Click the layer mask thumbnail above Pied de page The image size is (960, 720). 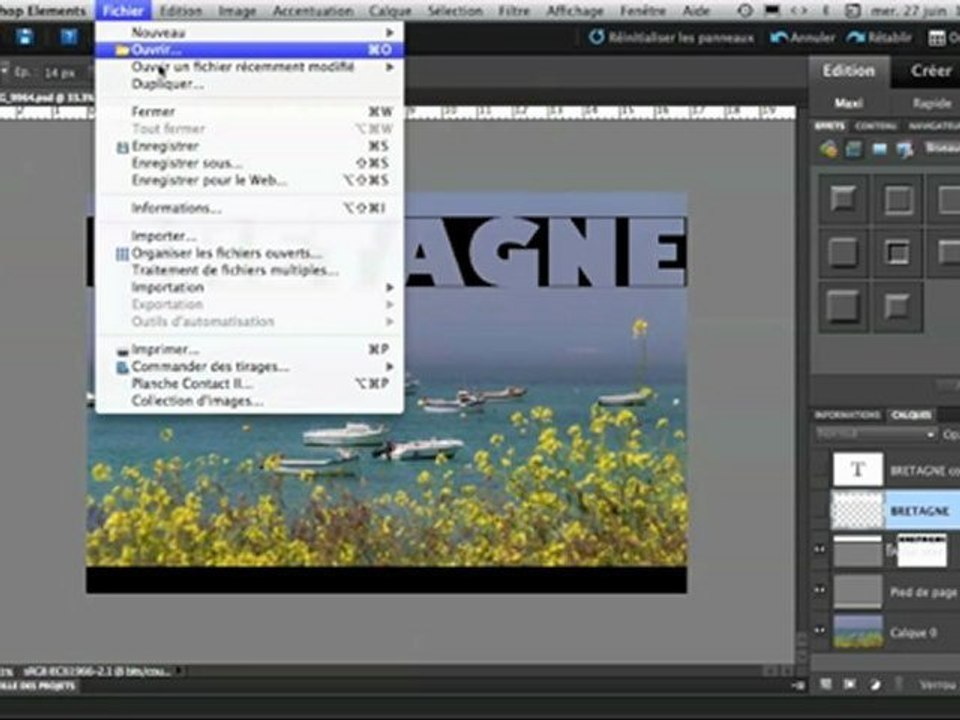click(922, 550)
